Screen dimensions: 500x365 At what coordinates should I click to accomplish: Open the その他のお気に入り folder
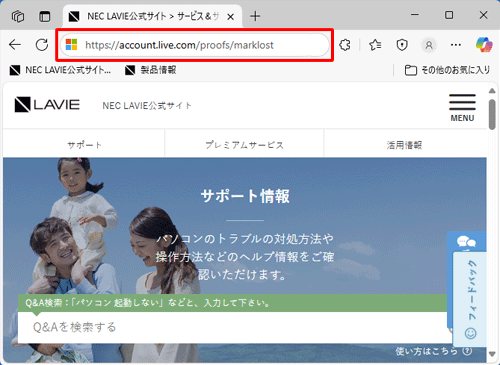tap(447, 70)
